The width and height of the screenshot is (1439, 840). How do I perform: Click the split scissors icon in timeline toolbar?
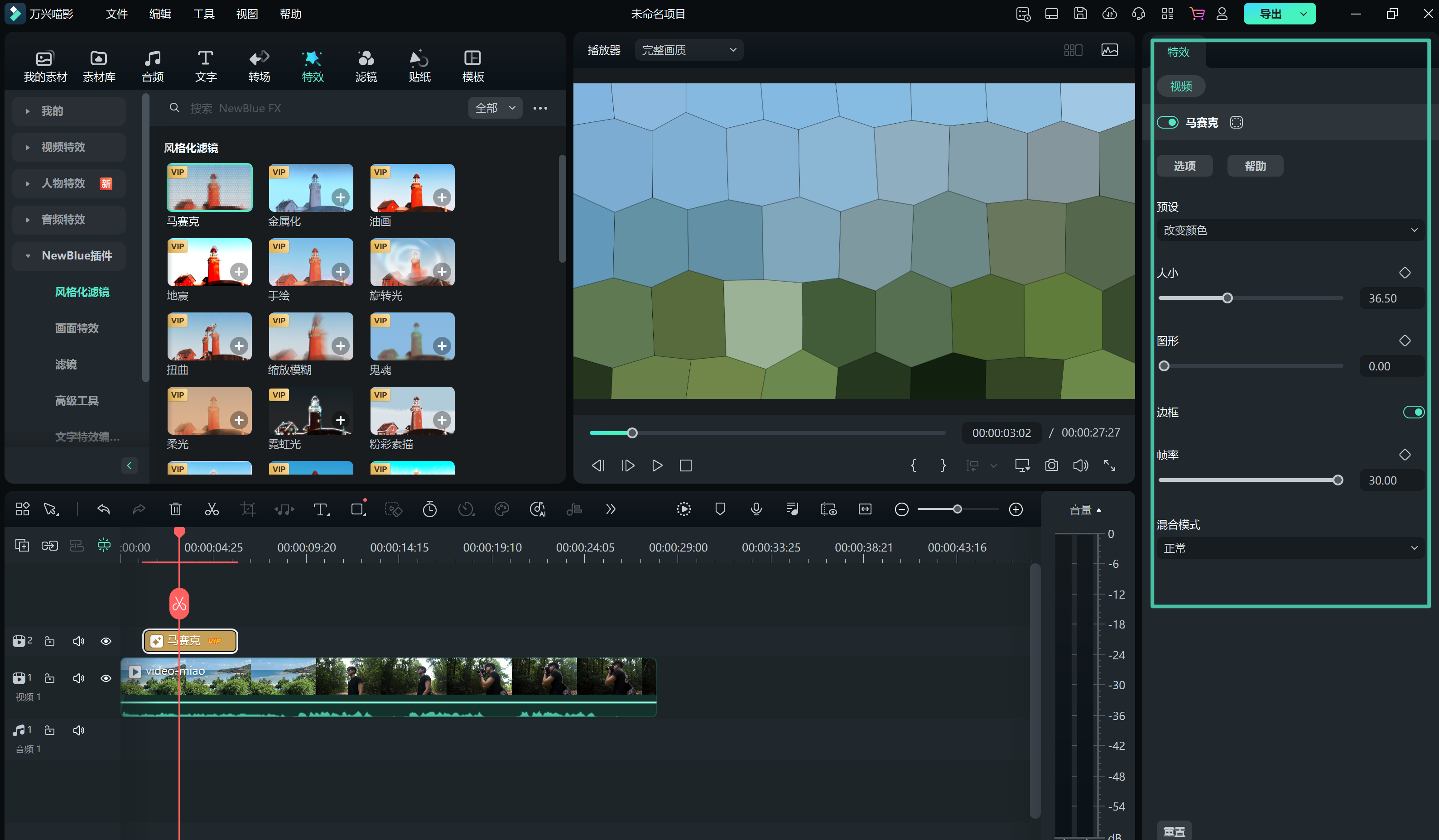[x=211, y=509]
